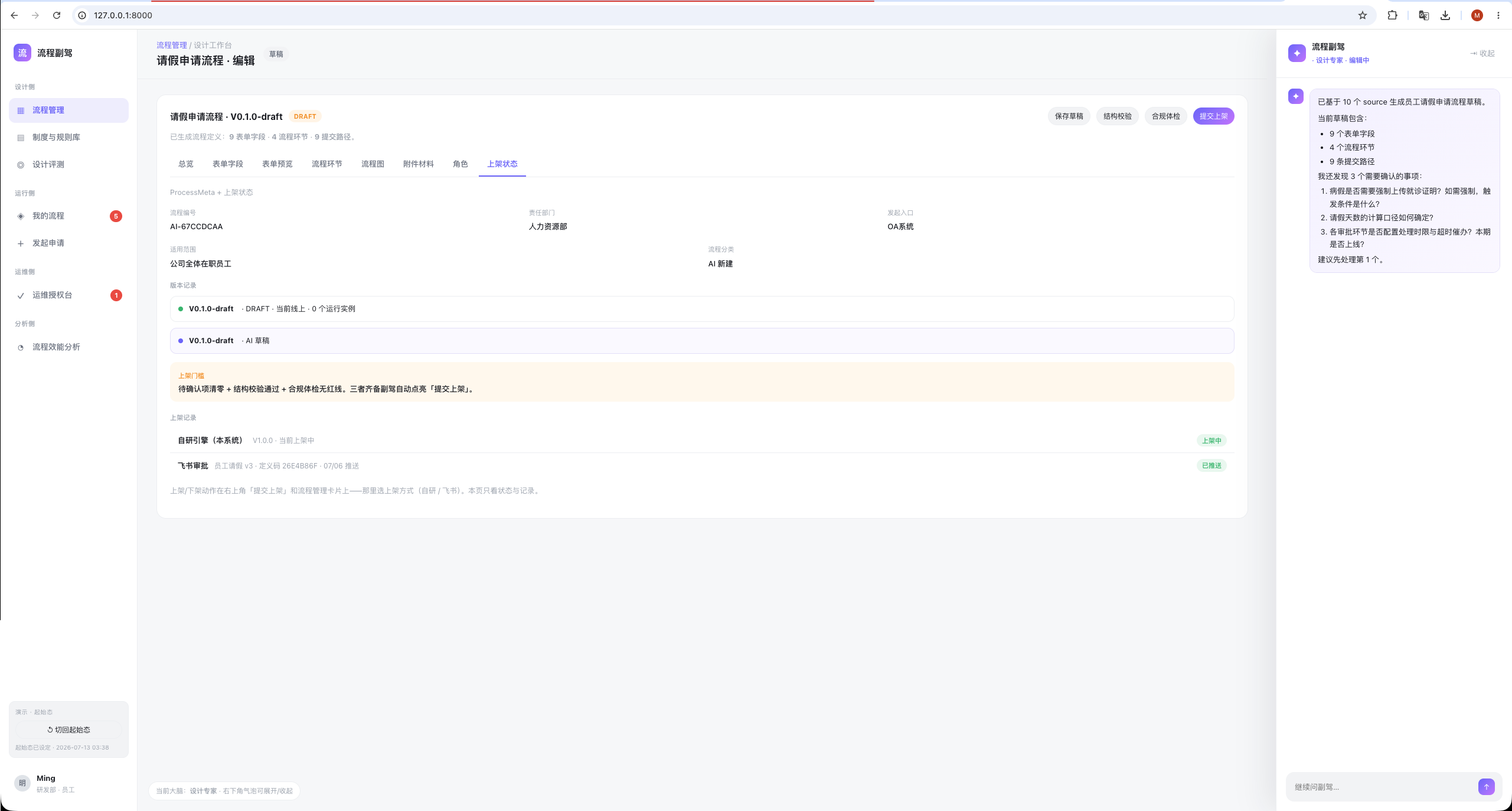The image size is (1512, 811).
Task: Switch to the 流程环节 tab
Action: point(327,164)
